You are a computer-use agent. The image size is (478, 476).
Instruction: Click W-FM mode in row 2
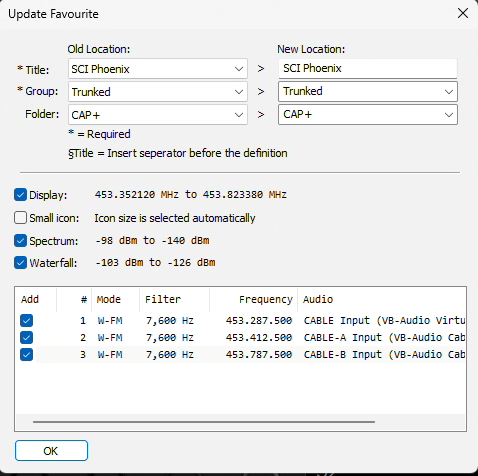pos(110,338)
